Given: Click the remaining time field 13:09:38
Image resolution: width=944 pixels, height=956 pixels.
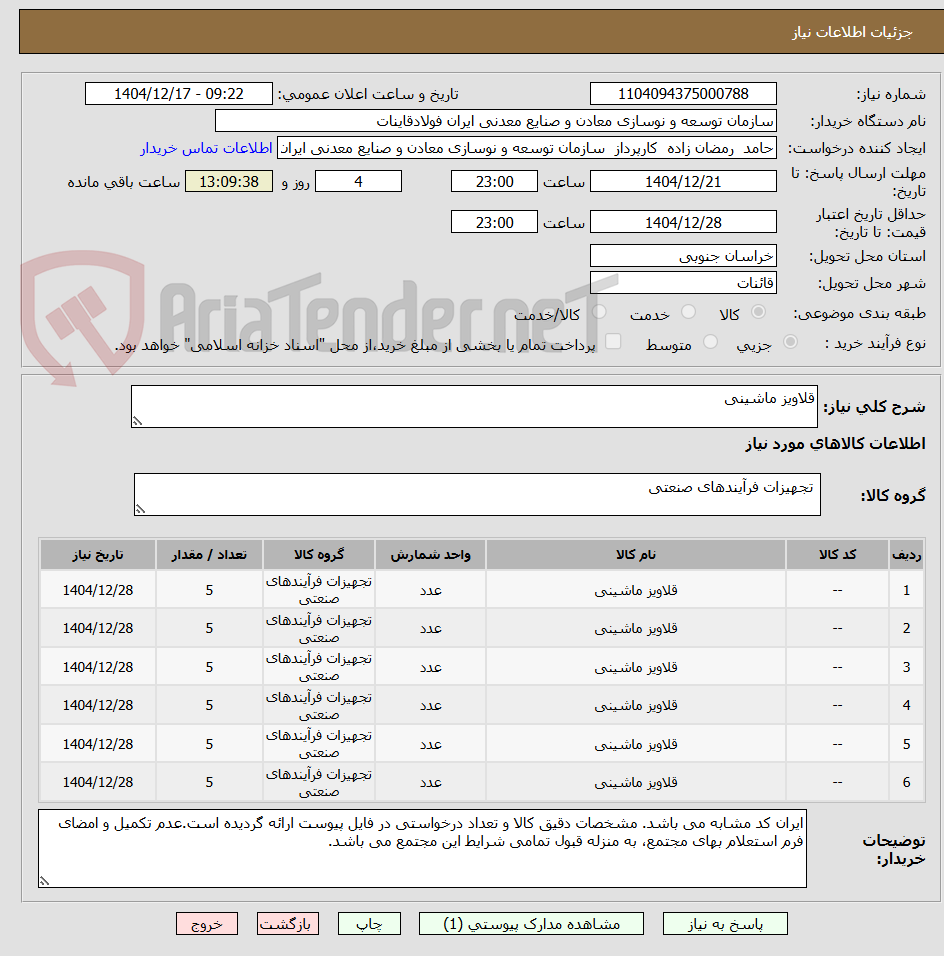Looking at the screenshot, I should (x=229, y=182).
